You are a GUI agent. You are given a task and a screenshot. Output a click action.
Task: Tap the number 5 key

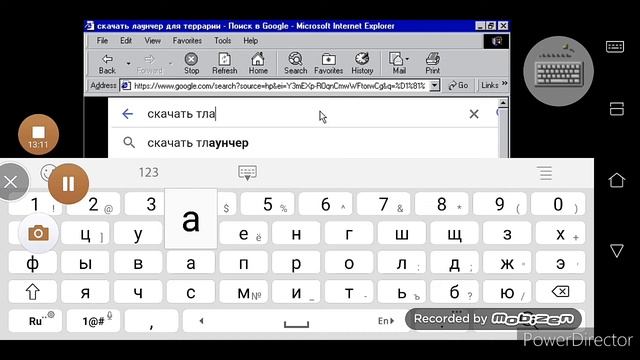point(268,204)
